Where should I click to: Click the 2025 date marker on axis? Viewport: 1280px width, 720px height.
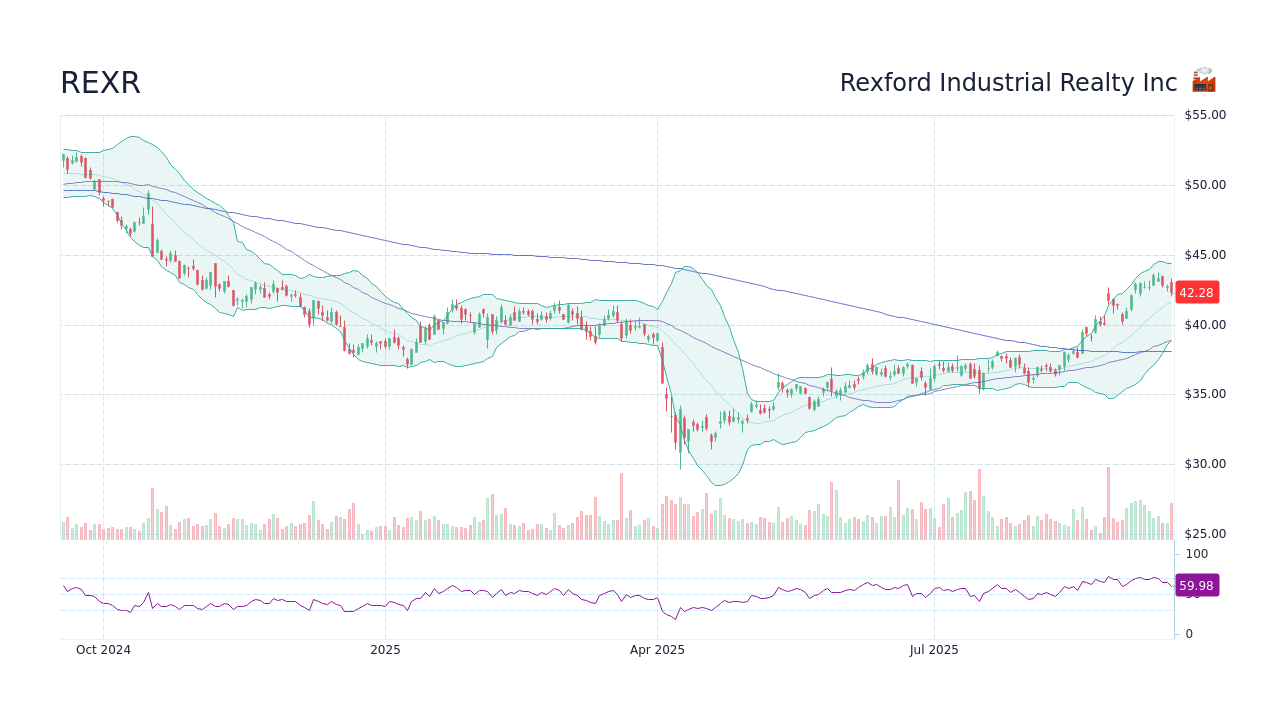coord(384,649)
